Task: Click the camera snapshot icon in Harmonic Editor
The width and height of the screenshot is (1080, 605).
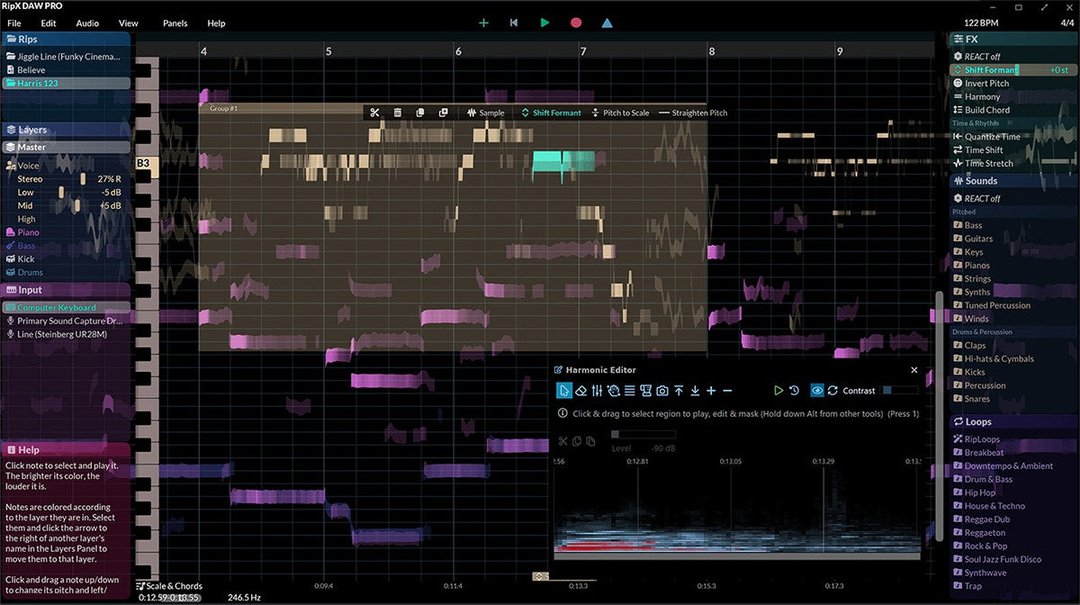Action: [662, 390]
